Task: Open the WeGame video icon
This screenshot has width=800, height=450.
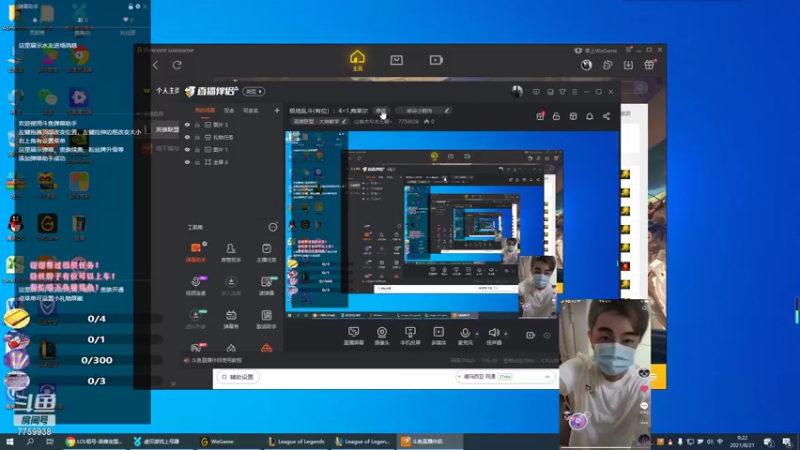Action: click(x=436, y=60)
